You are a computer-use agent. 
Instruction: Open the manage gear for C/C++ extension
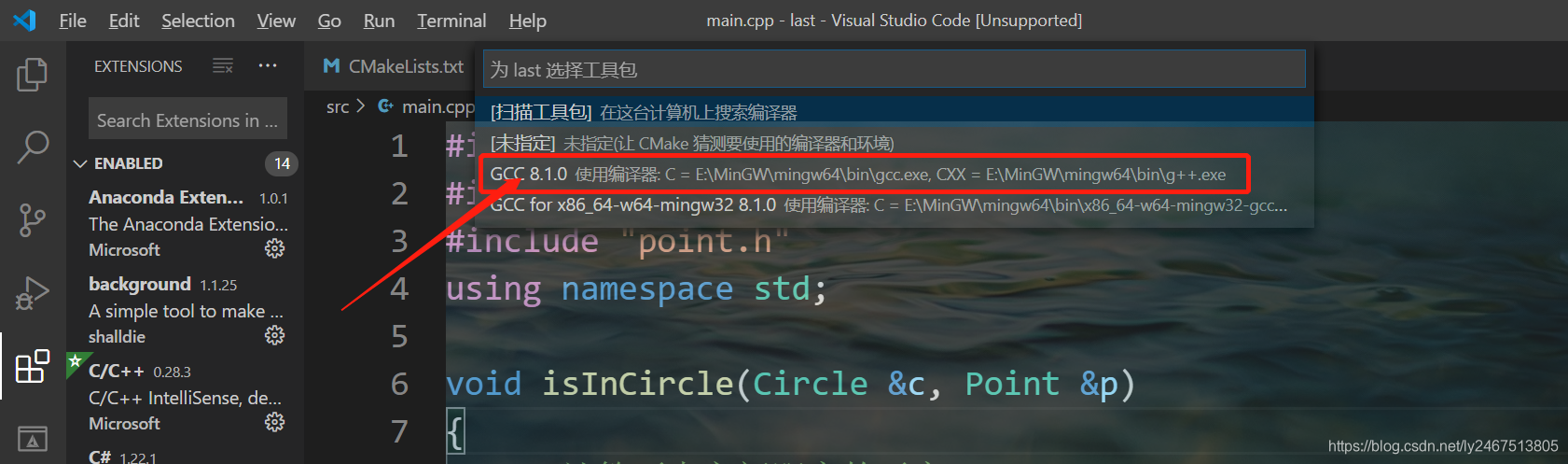coord(274,422)
